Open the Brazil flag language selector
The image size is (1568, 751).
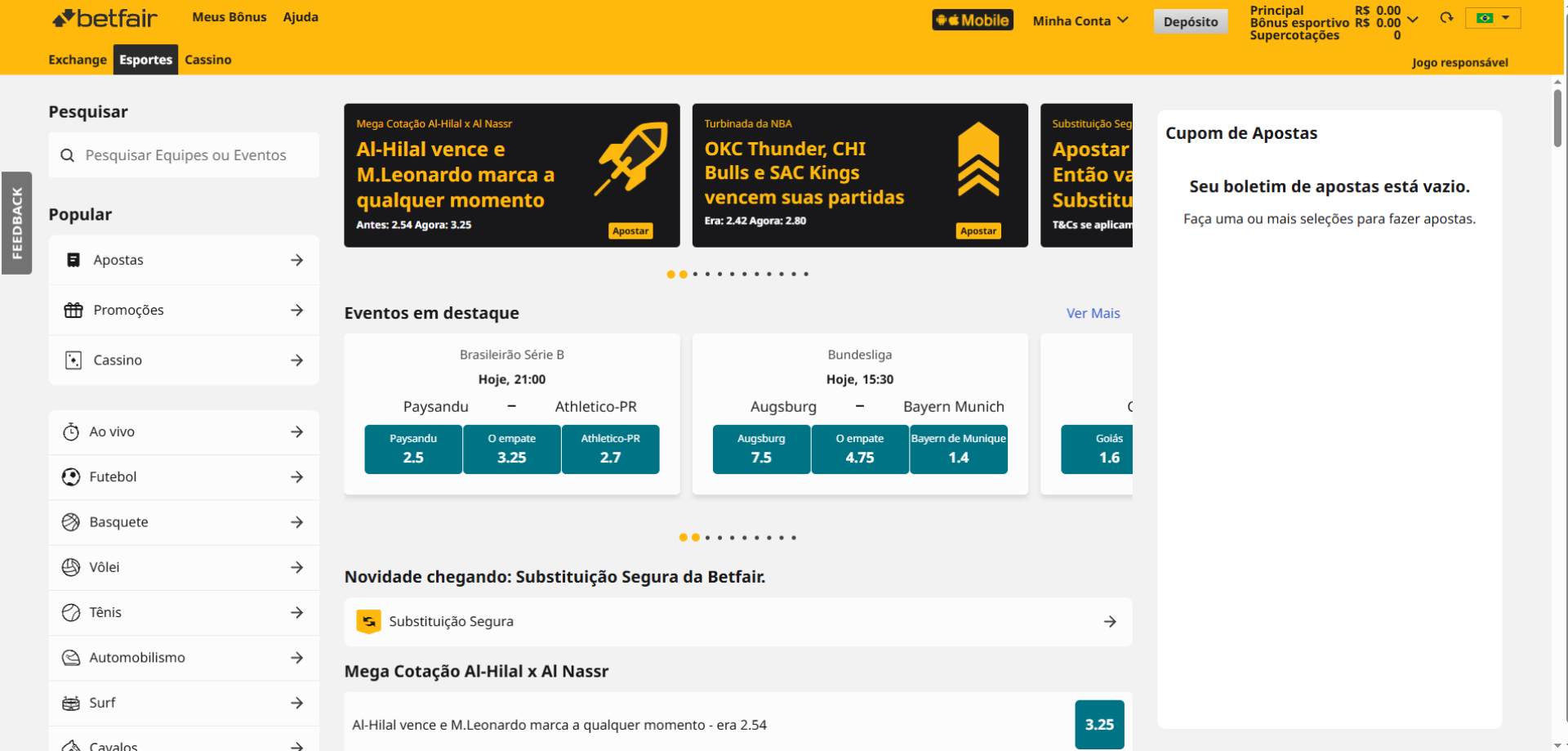coord(1492,18)
